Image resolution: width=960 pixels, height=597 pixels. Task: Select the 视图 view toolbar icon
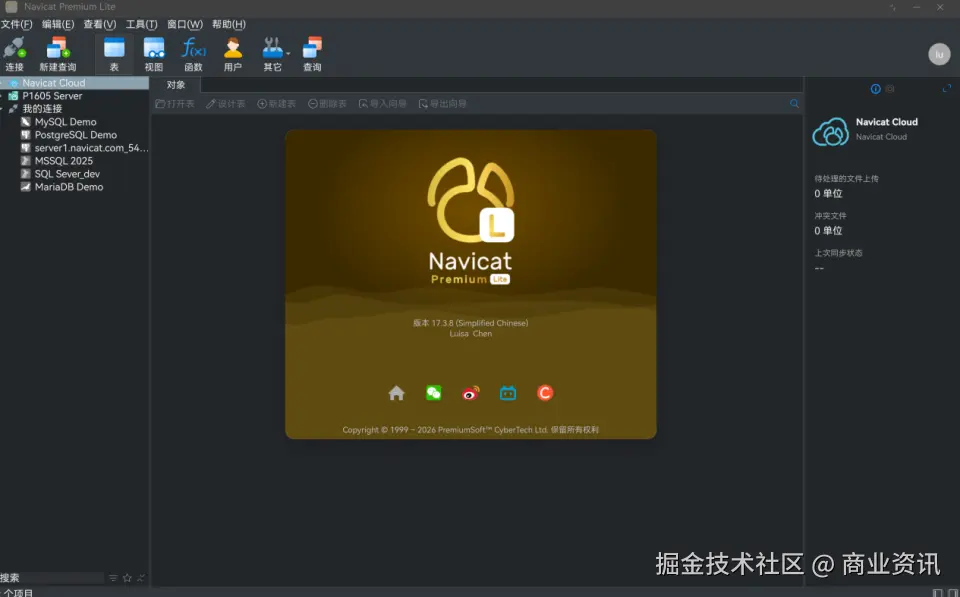coord(154,54)
